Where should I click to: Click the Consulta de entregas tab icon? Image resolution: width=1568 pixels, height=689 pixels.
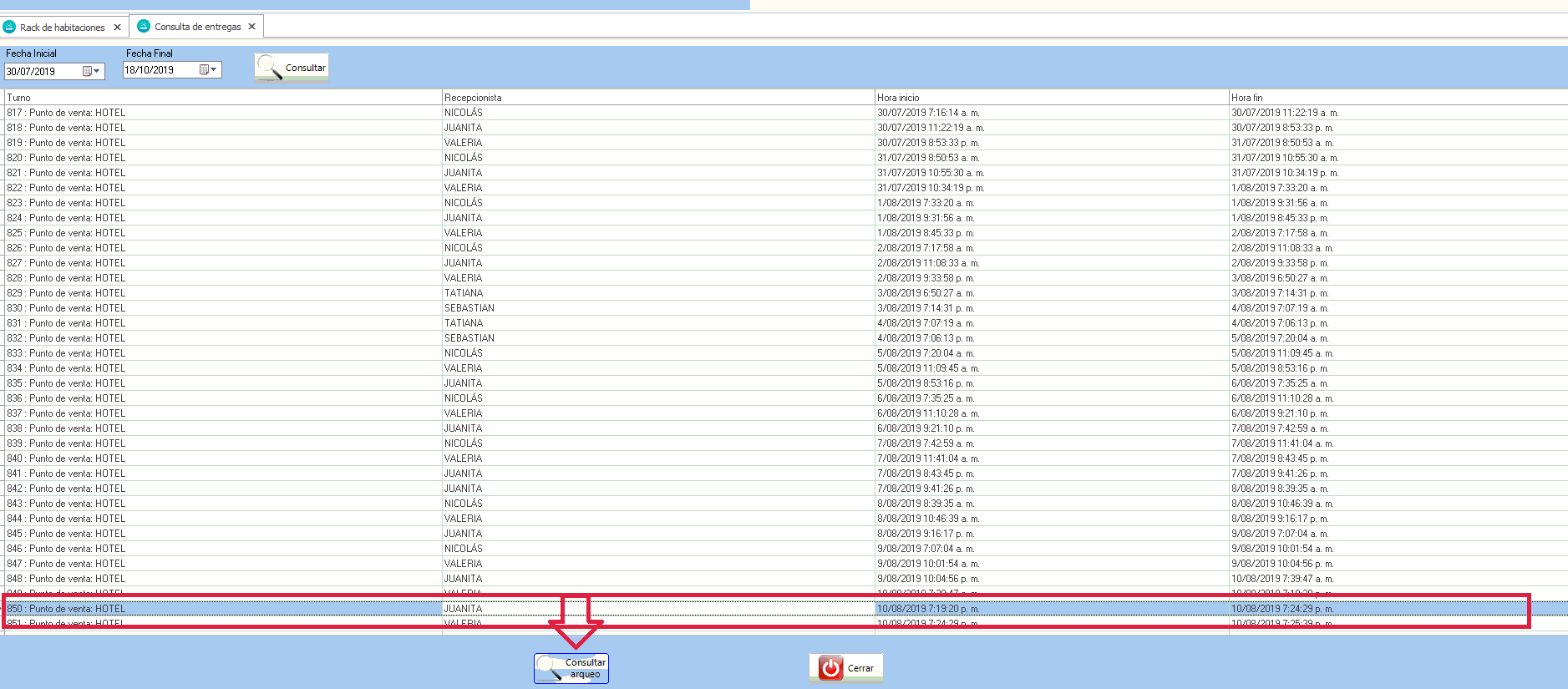tap(144, 27)
